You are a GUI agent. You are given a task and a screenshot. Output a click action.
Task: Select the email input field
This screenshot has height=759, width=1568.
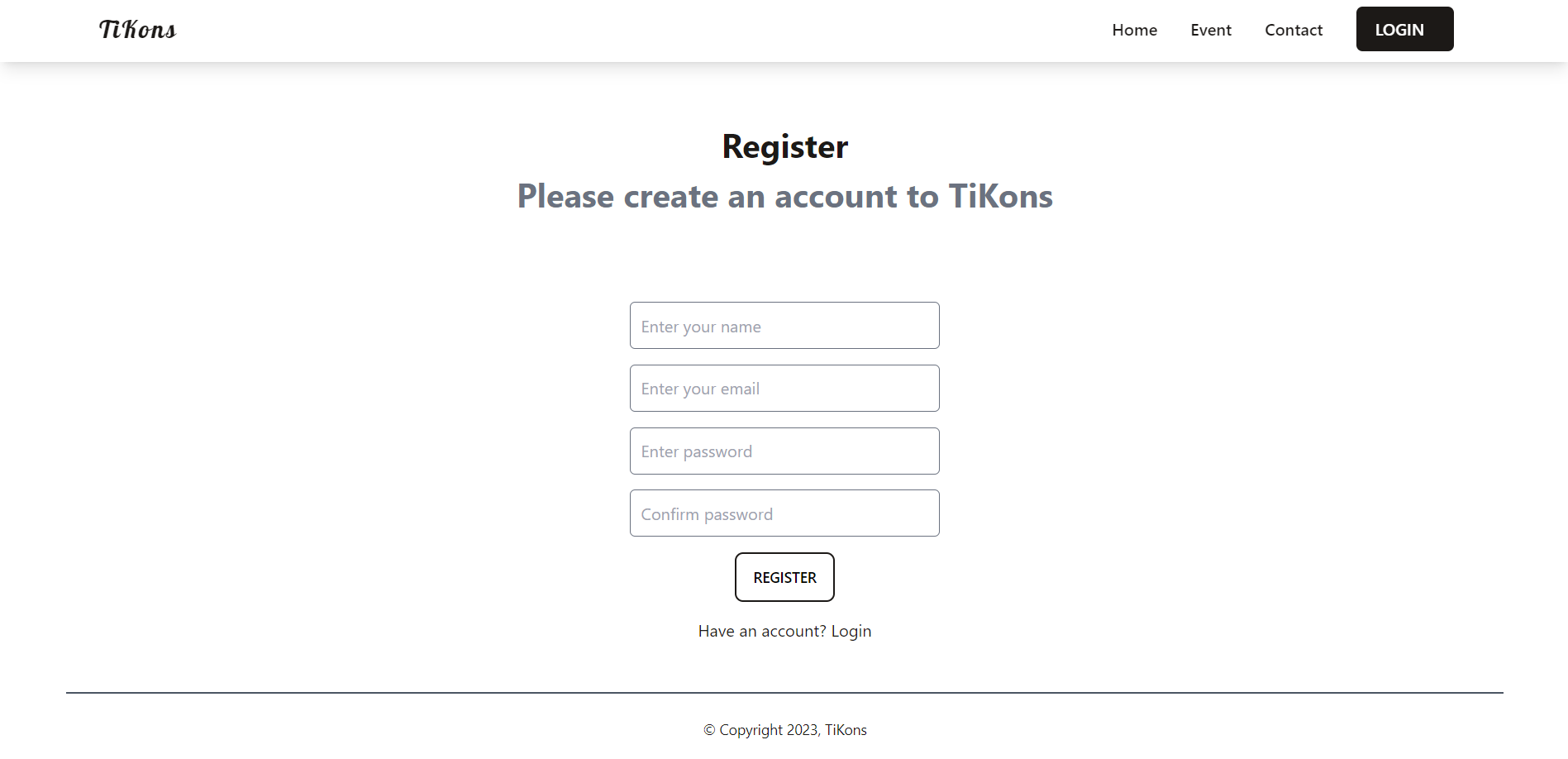[784, 388]
